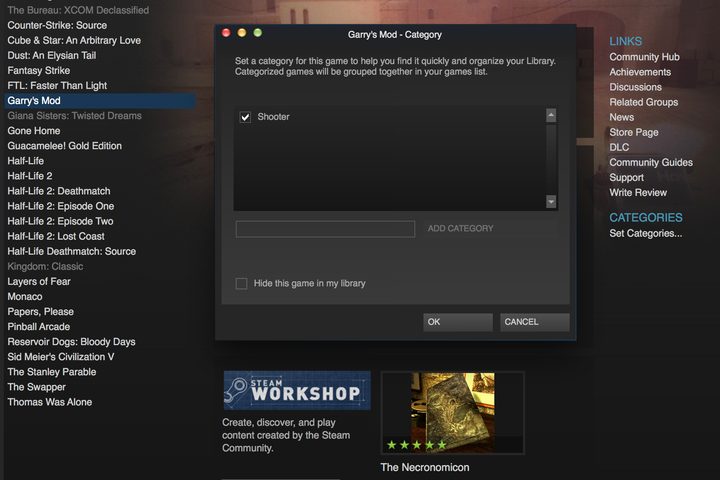Select Half-Life 2: Episode One
720x480 pixels.
[61, 206]
